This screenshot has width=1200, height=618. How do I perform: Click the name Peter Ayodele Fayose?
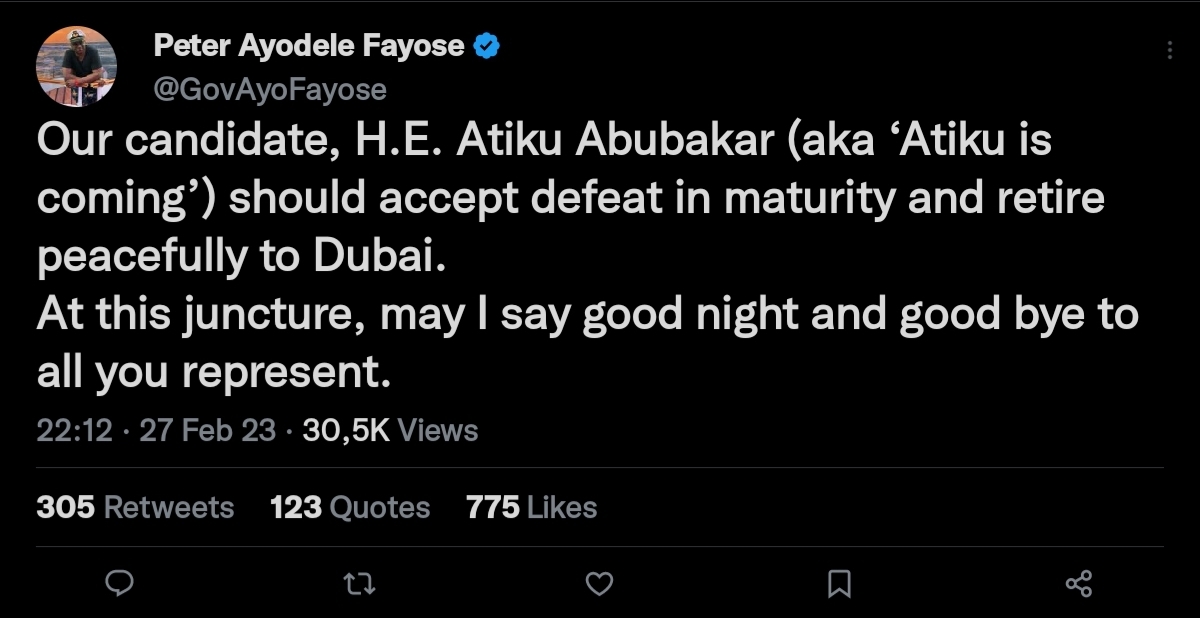[308, 46]
